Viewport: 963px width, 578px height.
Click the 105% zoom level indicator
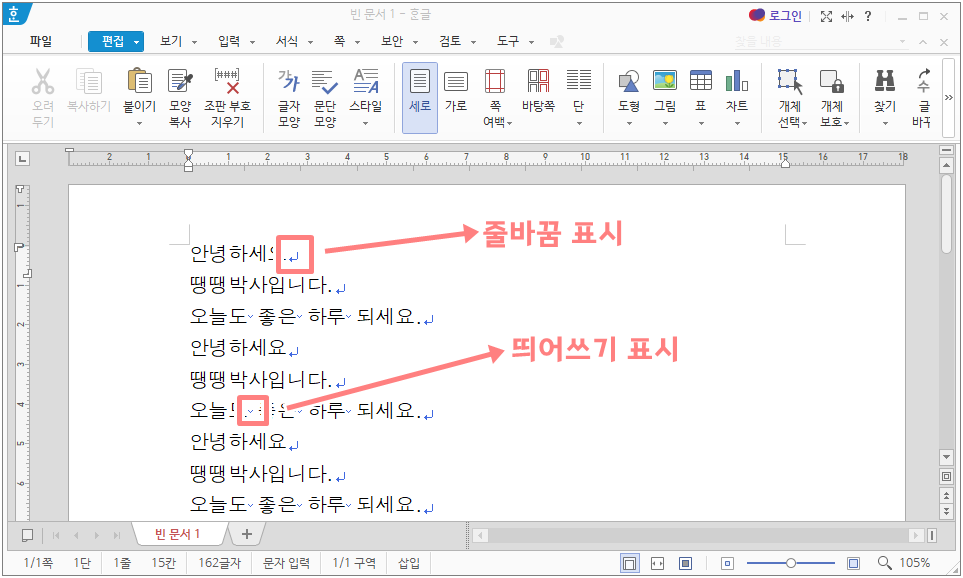pos(914,563)
